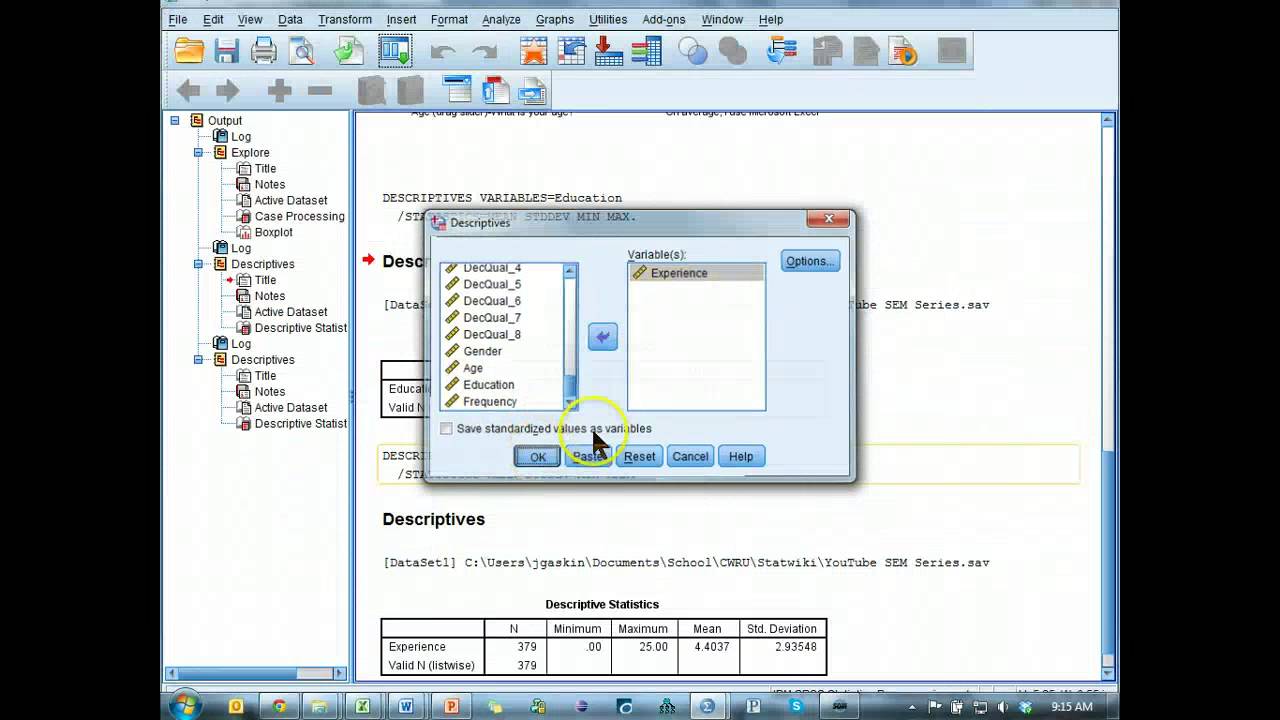The width and height of the screenshot is (1280, 720).
Task: Click Help in the Descriptives dialog
Action: [x=741, y=456]
